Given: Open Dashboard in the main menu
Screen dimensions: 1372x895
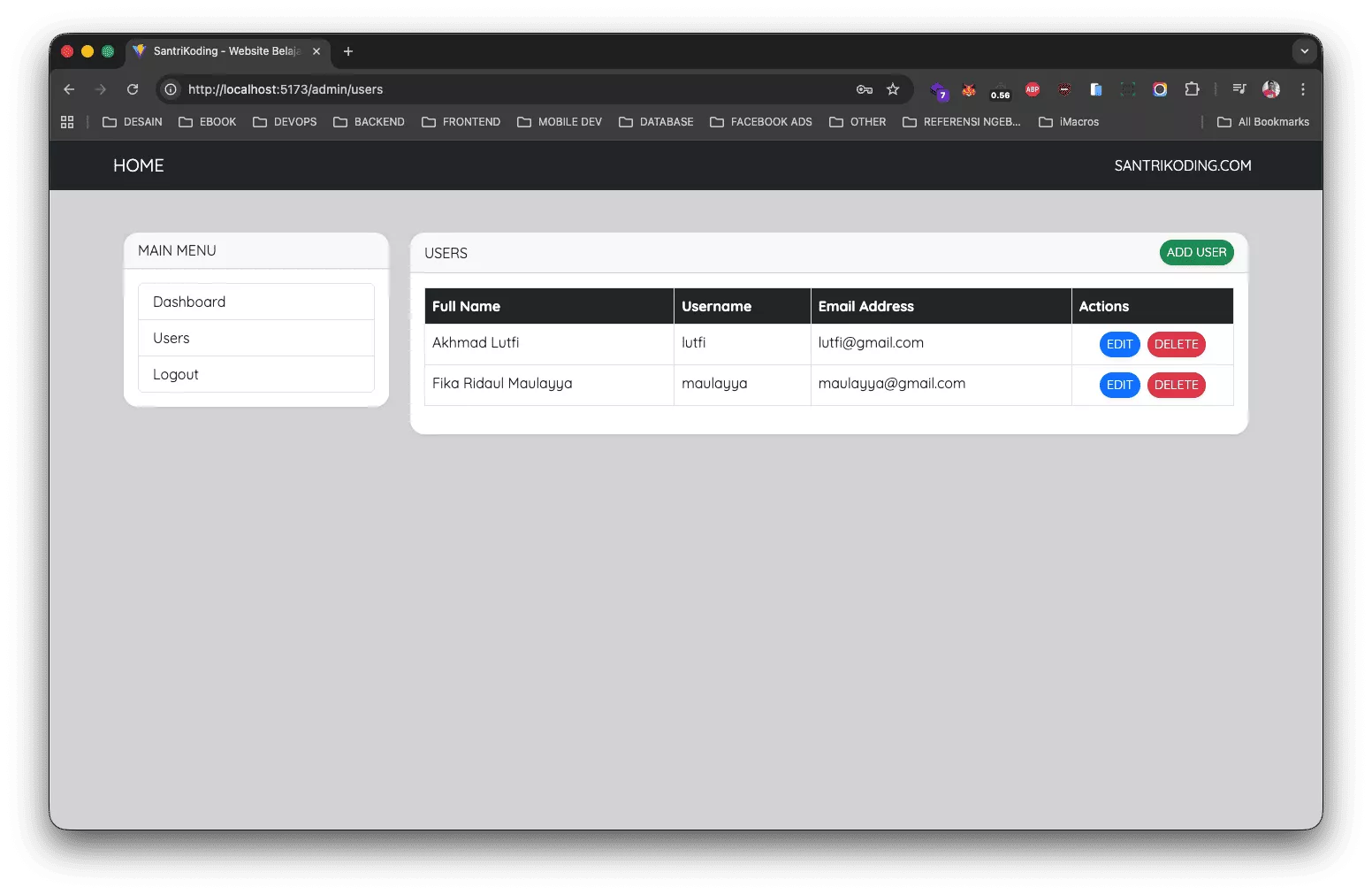Looking at the screenshot, I should (256, 302).
